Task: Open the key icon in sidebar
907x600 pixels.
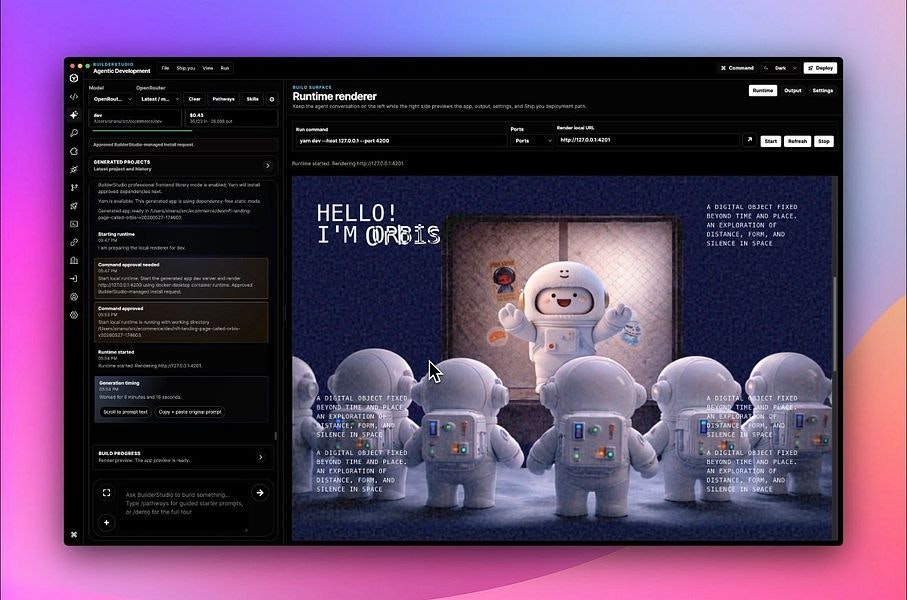Action: click(x=74, y=133)
